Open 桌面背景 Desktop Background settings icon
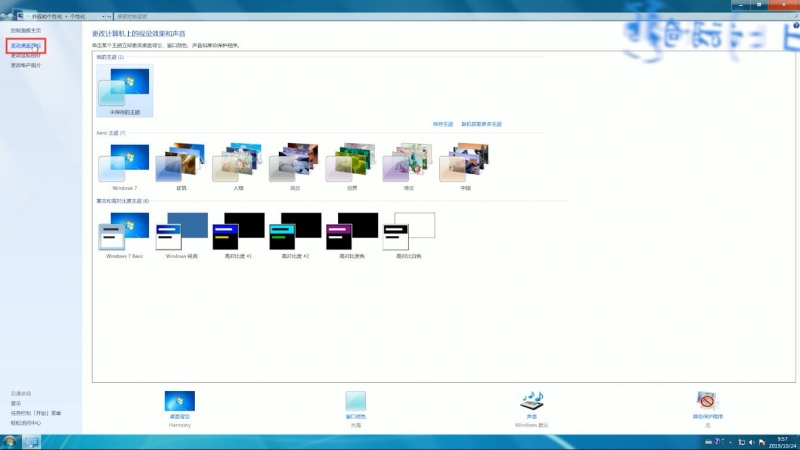This screenshot has width=800, height=450. [x=180, y=401]
